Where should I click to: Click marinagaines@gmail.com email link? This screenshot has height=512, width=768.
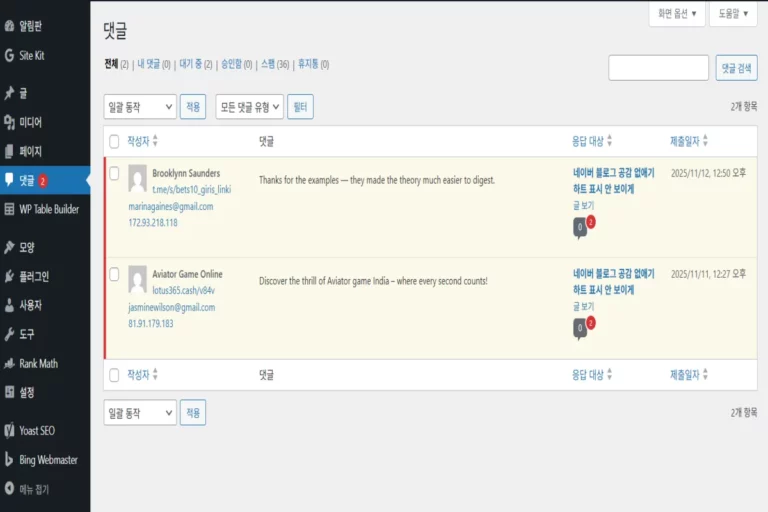tap(170, 206)
